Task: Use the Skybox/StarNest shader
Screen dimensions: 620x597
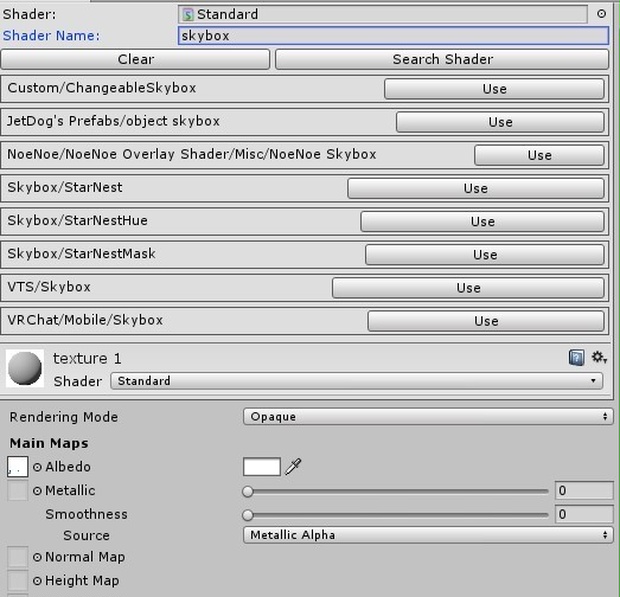Action: (x=476, y=188)
